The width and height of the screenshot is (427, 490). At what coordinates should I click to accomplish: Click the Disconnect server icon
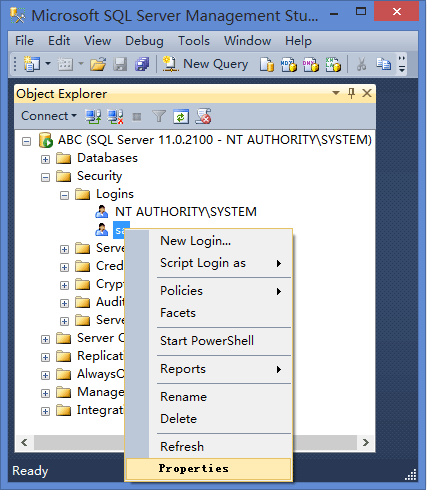[115, 116]
